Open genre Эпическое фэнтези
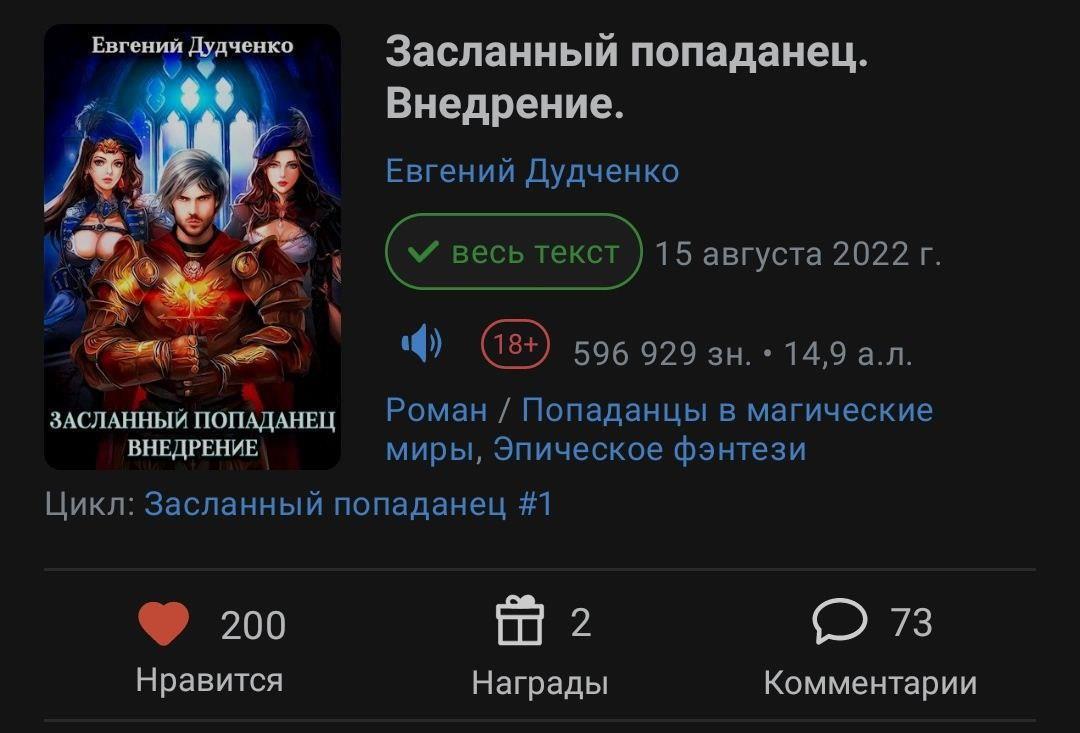Image resolution: width=1080 pixels, height=733 pixels. (650, 449)
